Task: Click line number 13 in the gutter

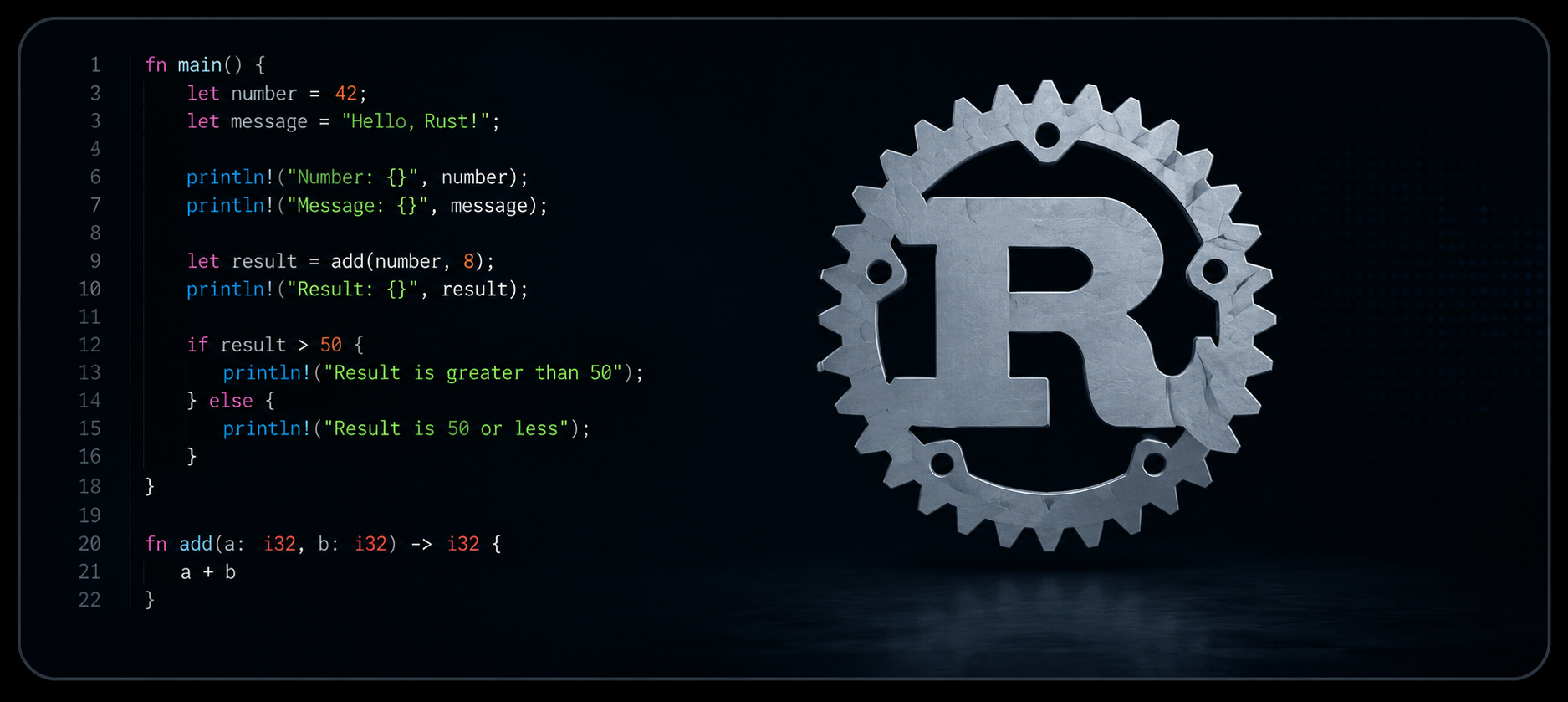Action: (x=89, y=373)
